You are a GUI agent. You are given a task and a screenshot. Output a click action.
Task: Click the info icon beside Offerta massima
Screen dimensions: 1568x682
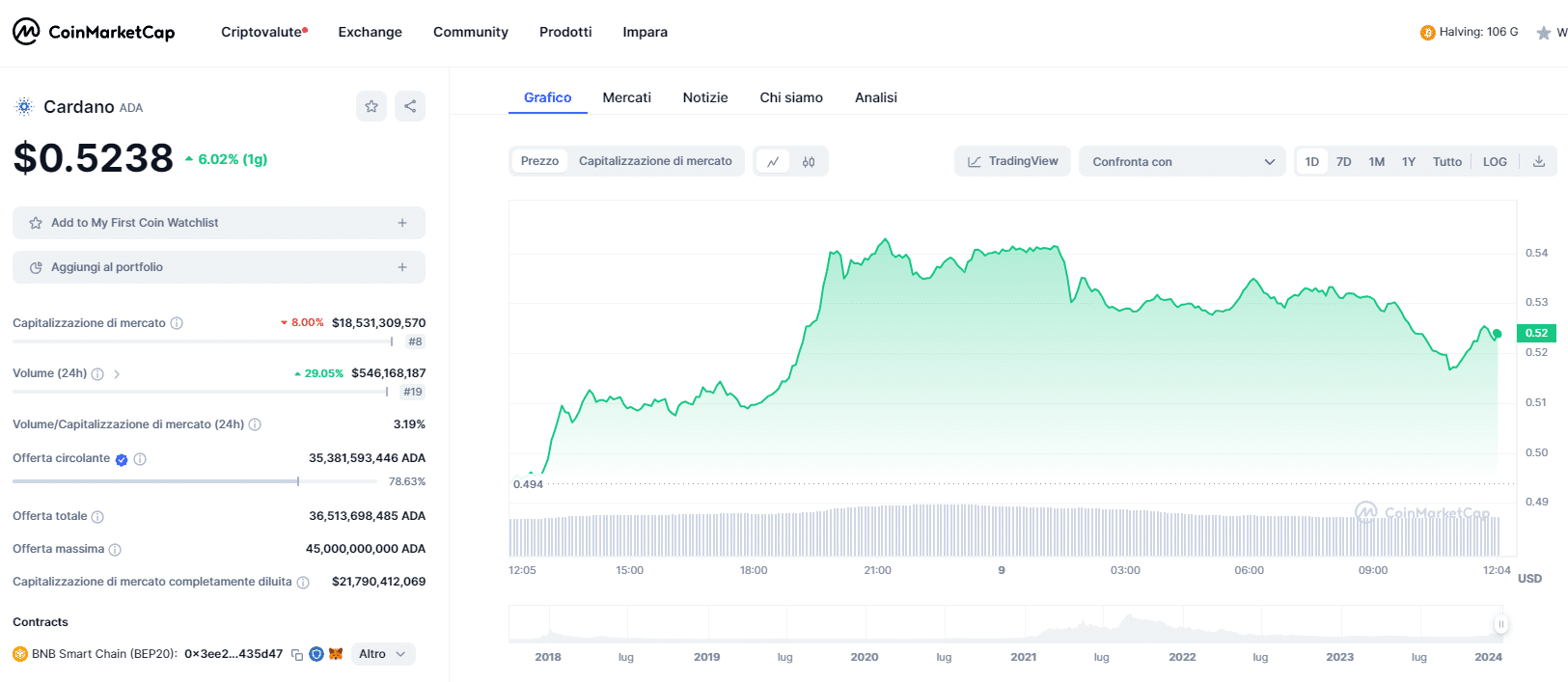click(115, 550)
